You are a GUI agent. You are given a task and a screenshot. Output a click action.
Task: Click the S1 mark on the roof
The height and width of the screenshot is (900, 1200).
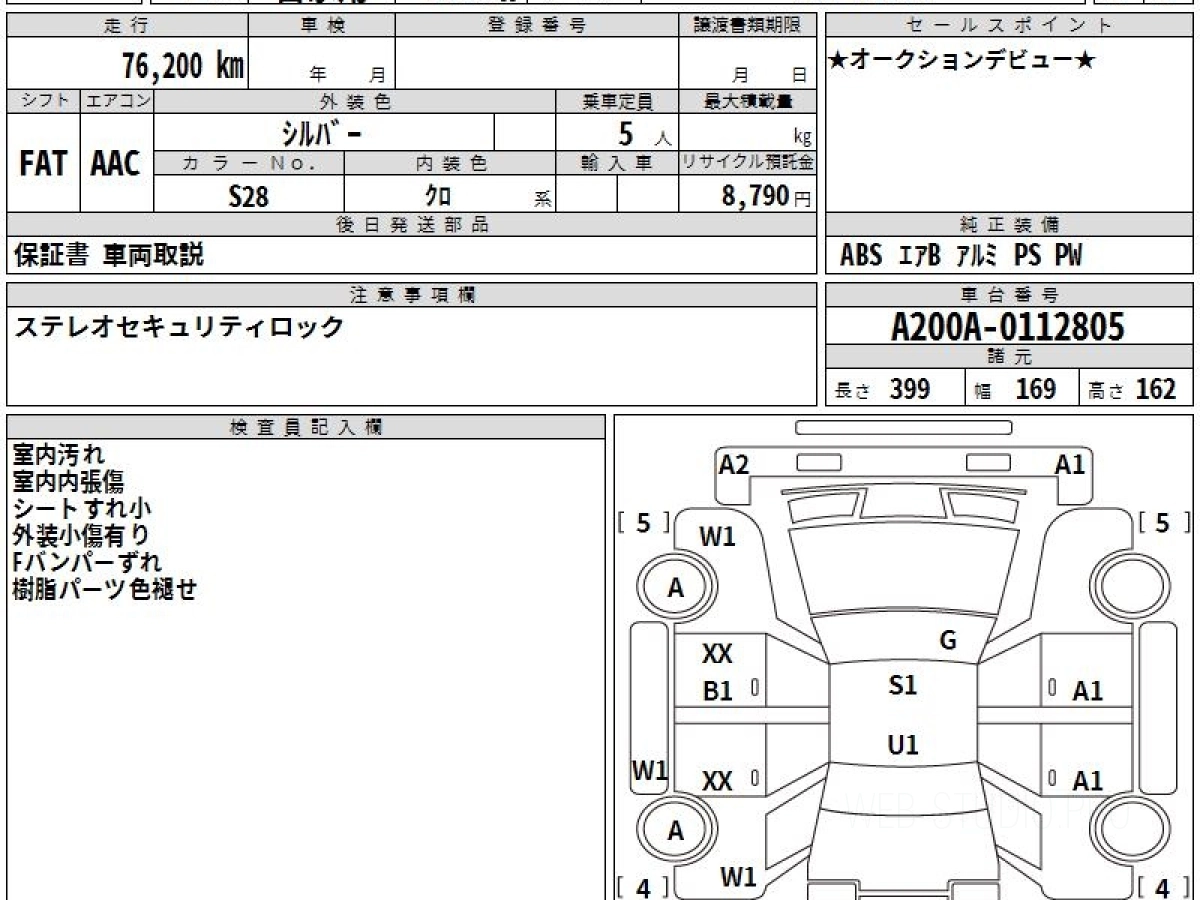(903, 685)
